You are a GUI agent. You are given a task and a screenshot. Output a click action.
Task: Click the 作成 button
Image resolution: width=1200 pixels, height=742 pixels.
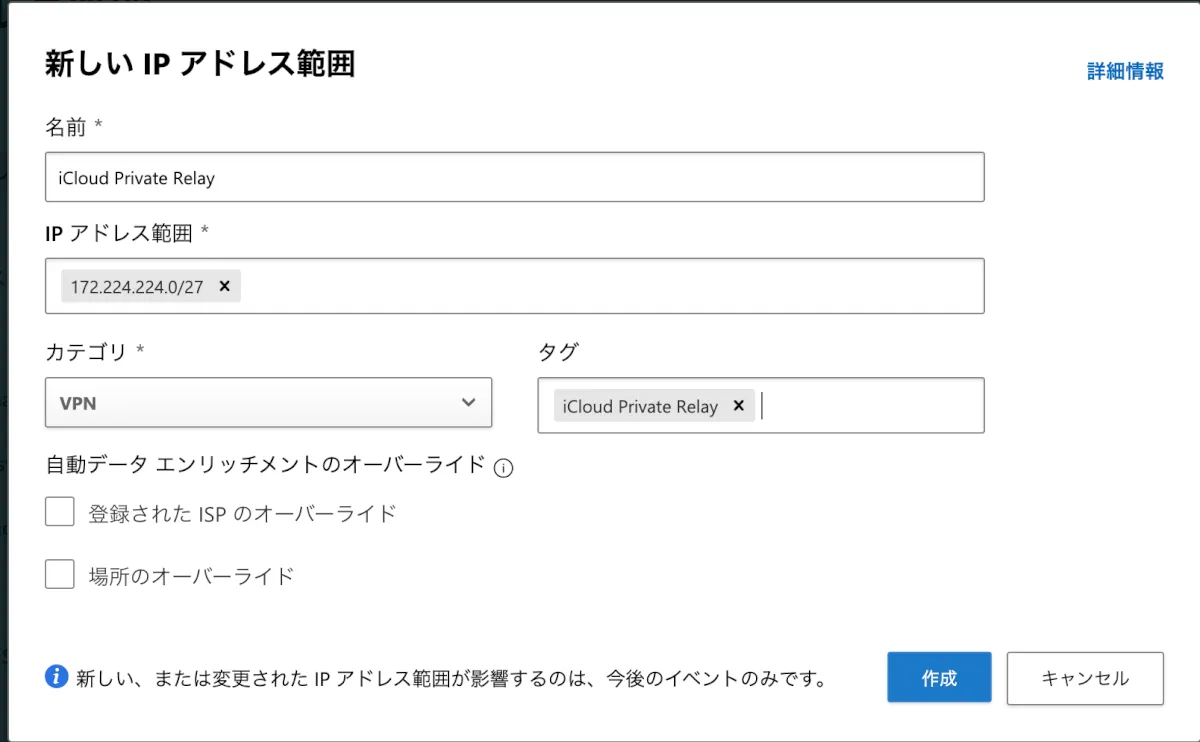[x=938, y=678]
